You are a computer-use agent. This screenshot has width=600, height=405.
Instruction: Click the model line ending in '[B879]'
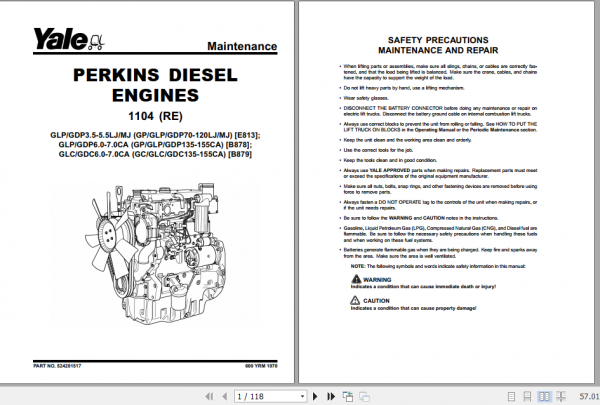[x=155, y=154]
